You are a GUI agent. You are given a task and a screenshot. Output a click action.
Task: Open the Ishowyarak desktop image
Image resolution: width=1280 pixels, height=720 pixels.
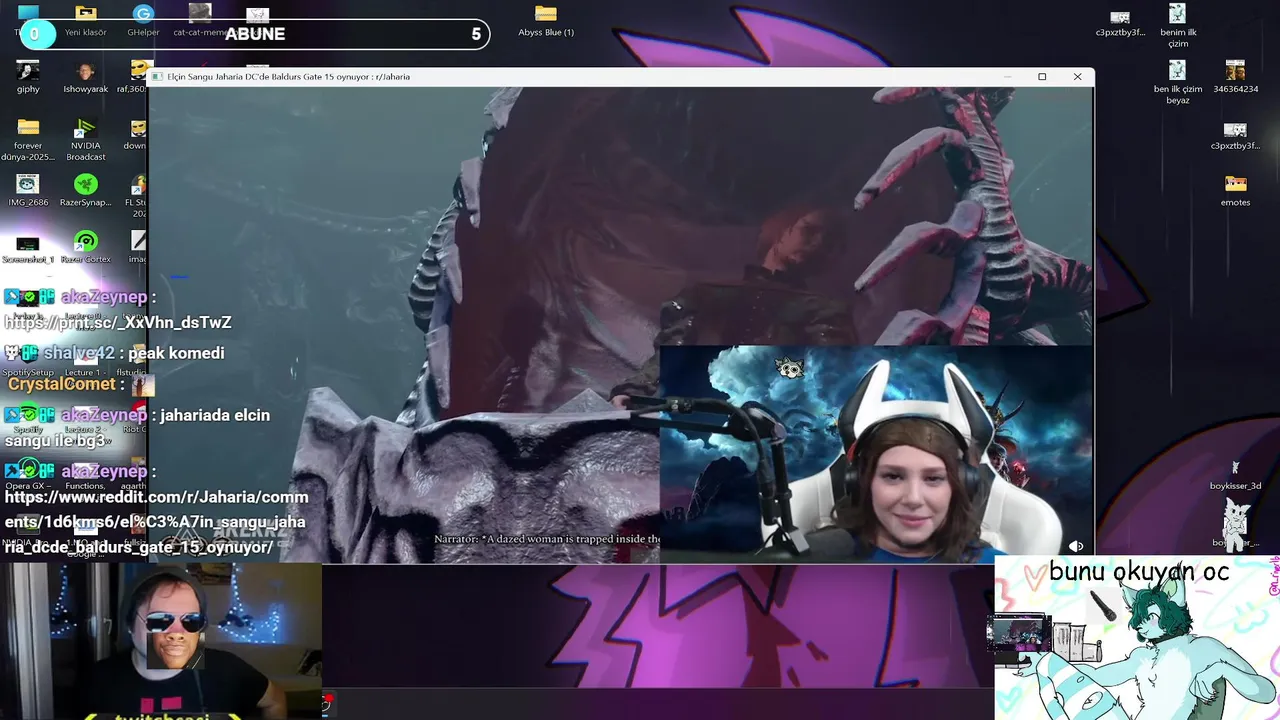[x=86, y=77]
